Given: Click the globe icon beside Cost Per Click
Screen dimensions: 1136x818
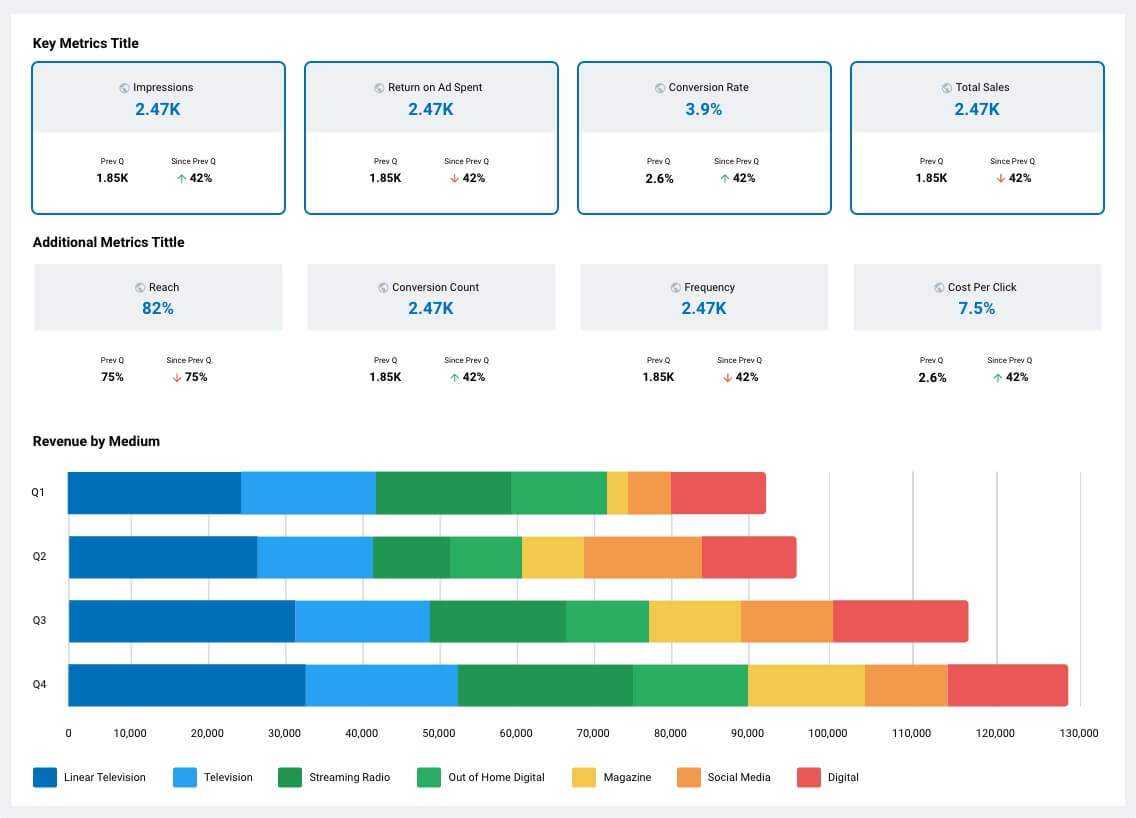Looking at the screenshot, I should coord(939,288).
